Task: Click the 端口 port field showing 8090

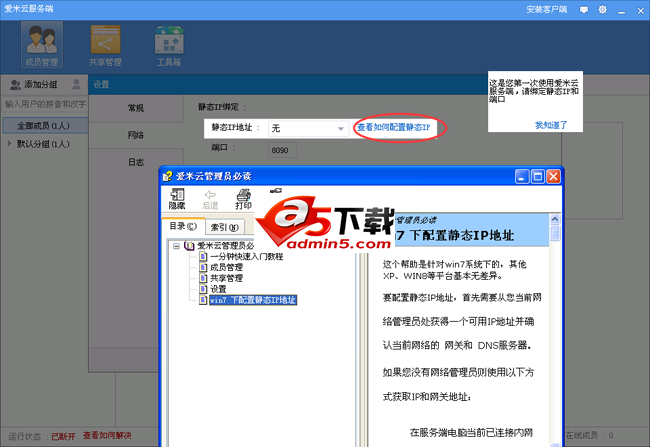Action: click(282, 150)
